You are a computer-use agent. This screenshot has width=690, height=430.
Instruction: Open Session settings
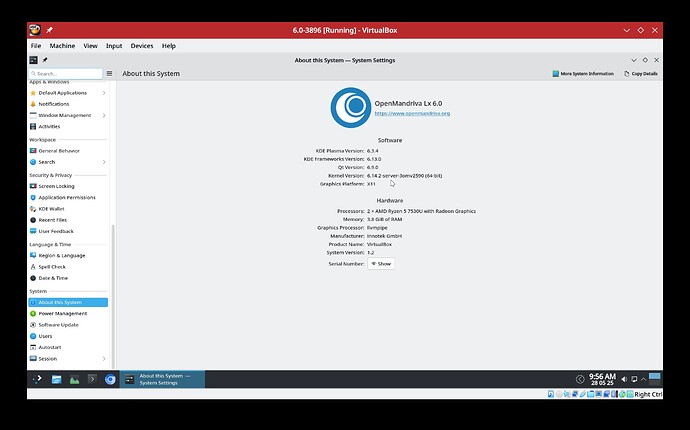click(68, 359)
